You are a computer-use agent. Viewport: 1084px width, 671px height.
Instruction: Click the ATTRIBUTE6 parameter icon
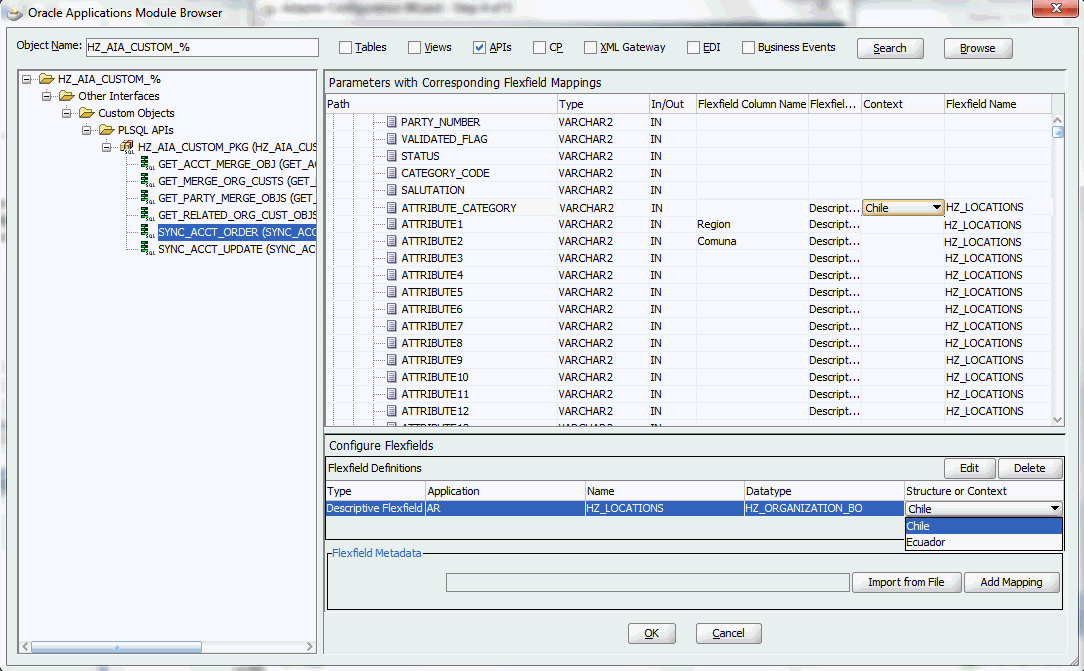pyautogui.click(x=392, y=309)
